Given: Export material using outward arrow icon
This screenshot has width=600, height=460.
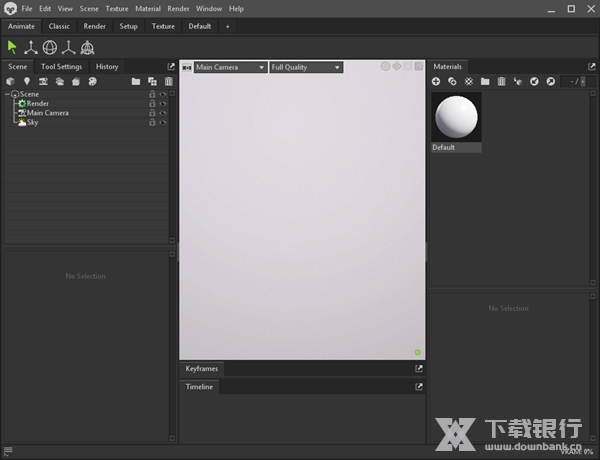Looking at the screenshot, I should pyautogui.click(x=551, y=81).
